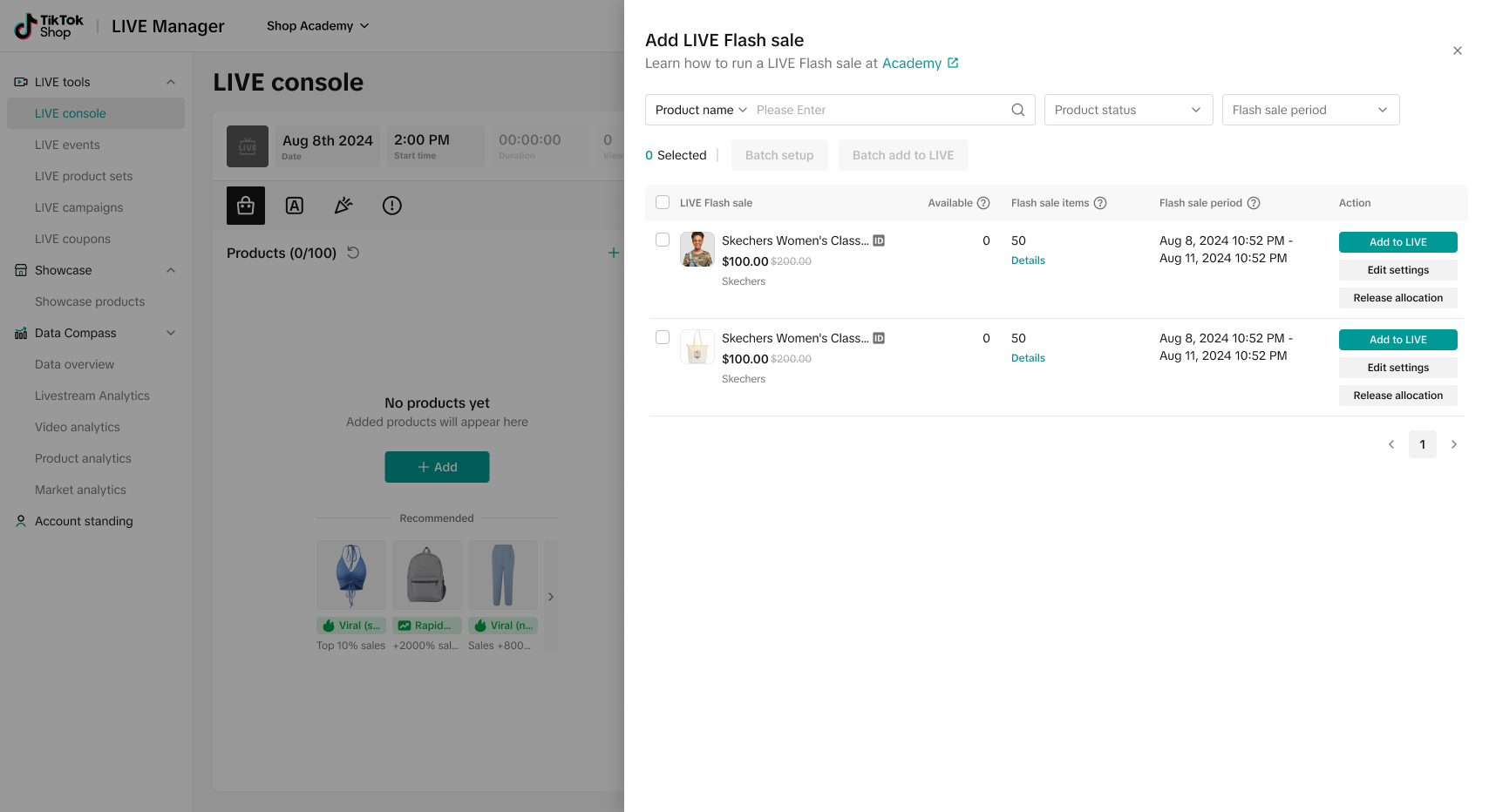
Task: Expand the Product name search type dropdown
Action: pyautogui.click(x=701, y=110)
